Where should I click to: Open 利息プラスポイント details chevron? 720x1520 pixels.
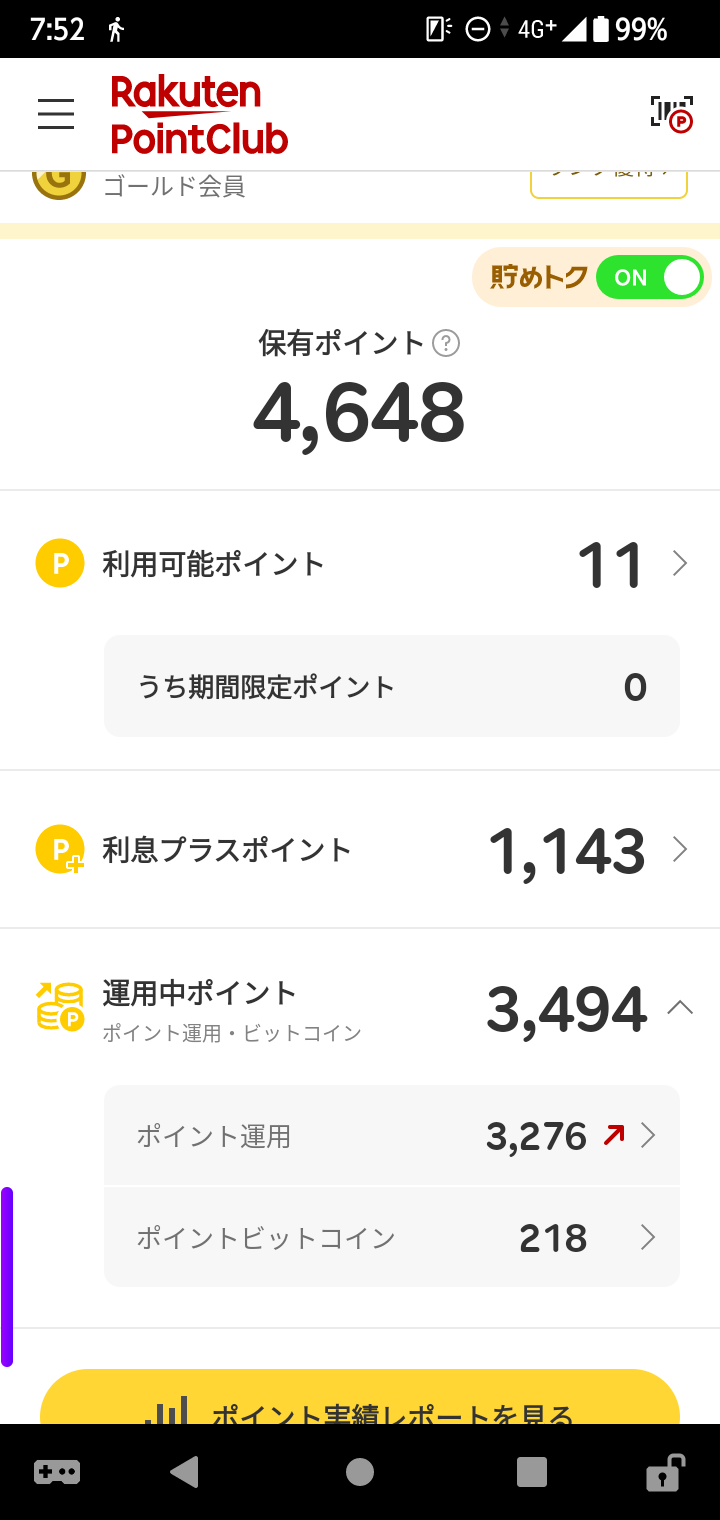680,850
